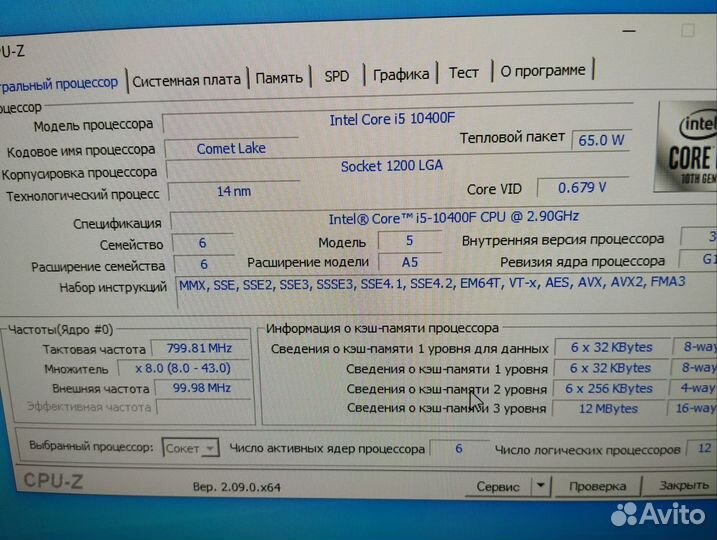Click the 6 x 256 KBytes L2 cache value
The image size is (717, 540).
(x=609, y=389)
